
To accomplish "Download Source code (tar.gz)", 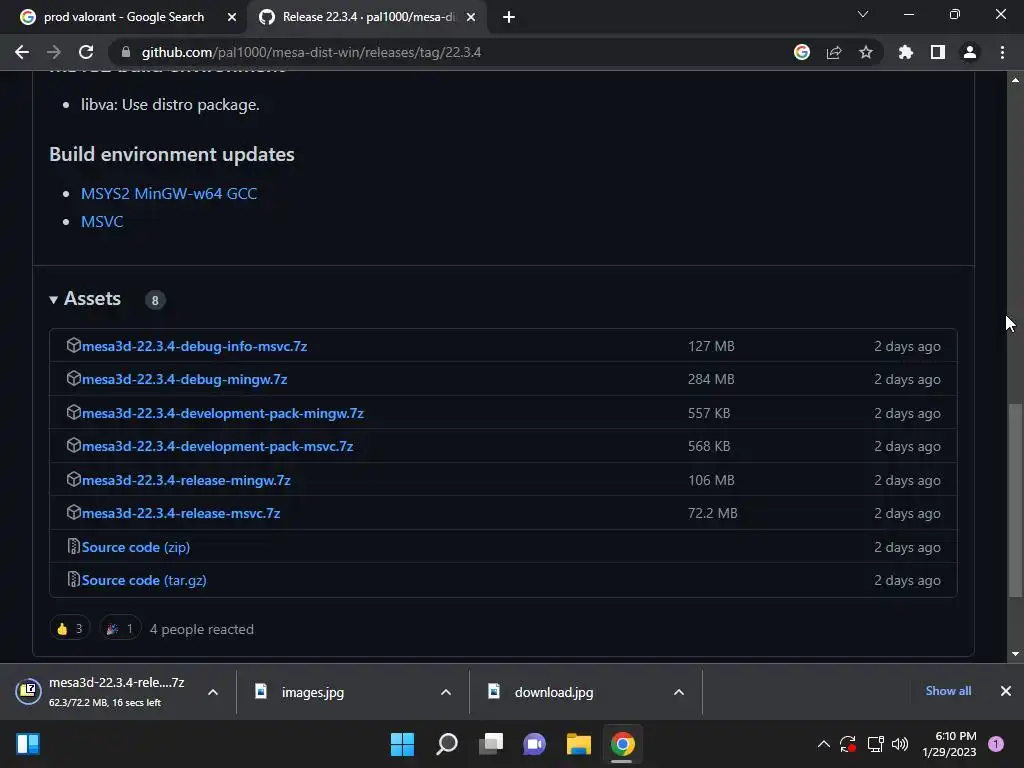I will (144, 580).
